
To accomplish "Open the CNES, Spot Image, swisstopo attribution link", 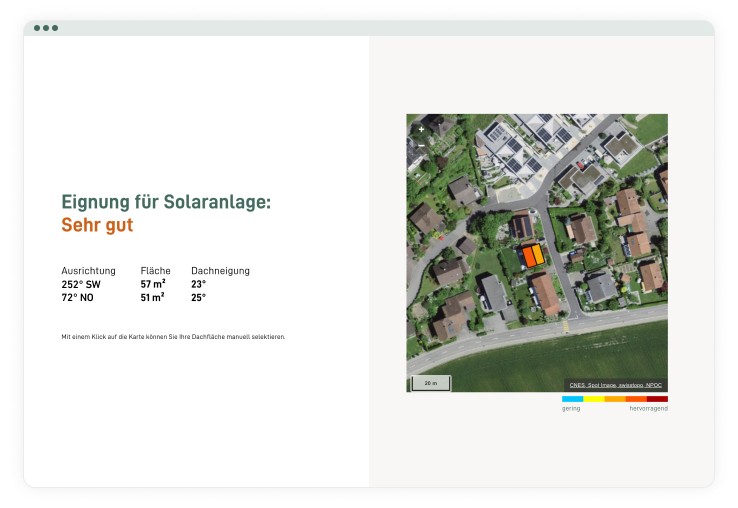I will (x=616, y=385).
